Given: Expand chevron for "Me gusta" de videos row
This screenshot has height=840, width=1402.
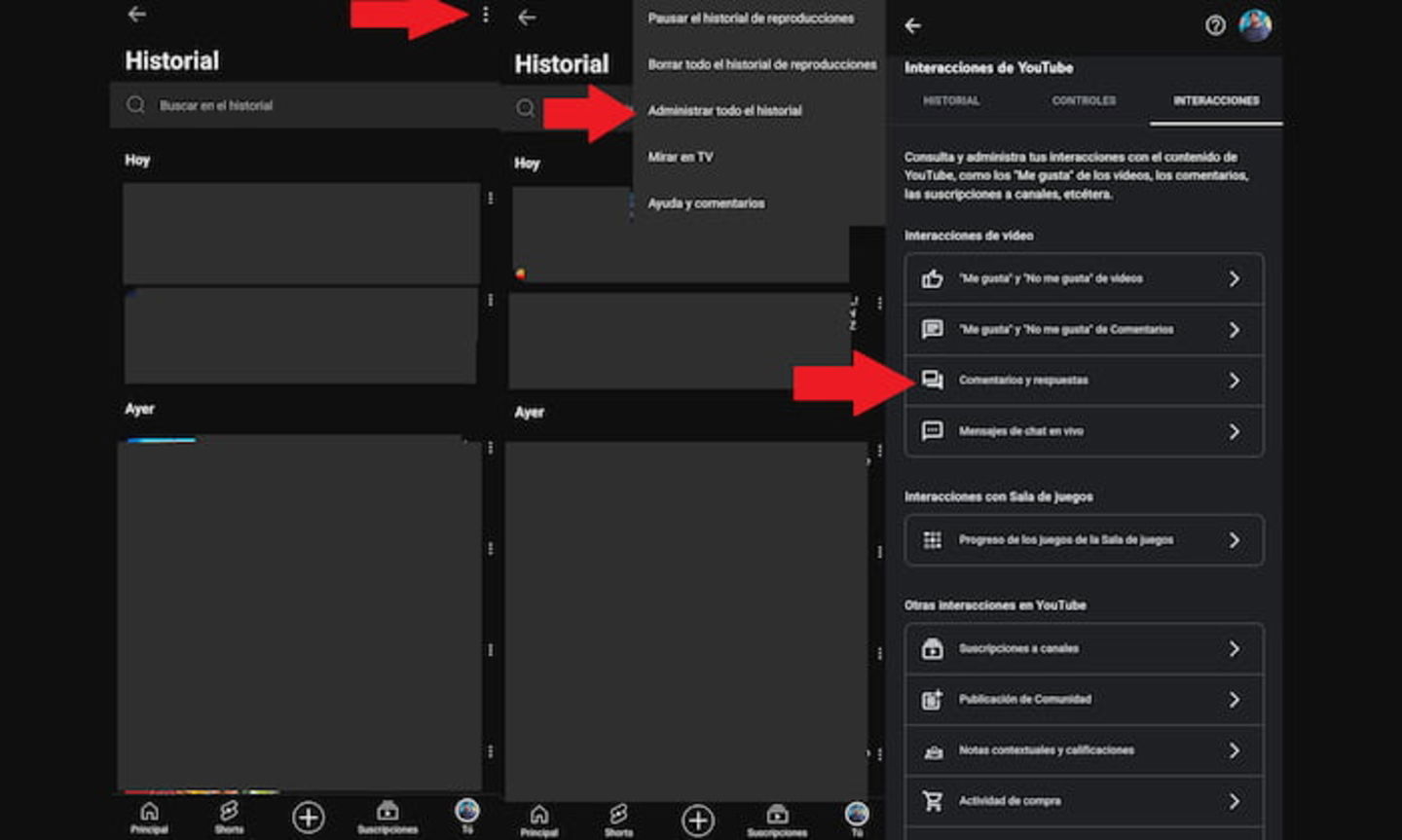Looking at the screenshot, I should (x=1234, y=279).
